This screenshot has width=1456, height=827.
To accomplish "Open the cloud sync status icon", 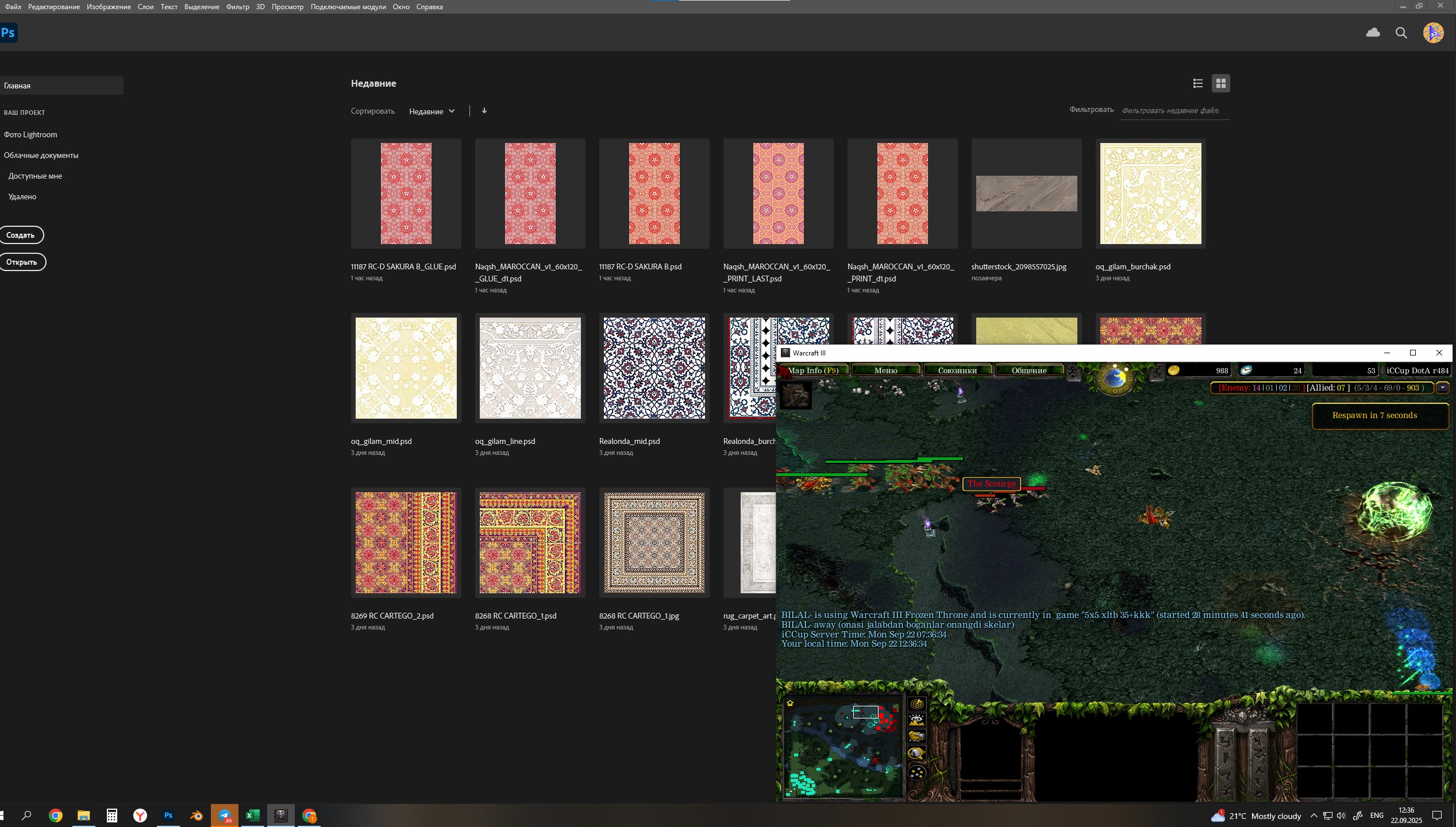I will click(x=1373, y=33).
